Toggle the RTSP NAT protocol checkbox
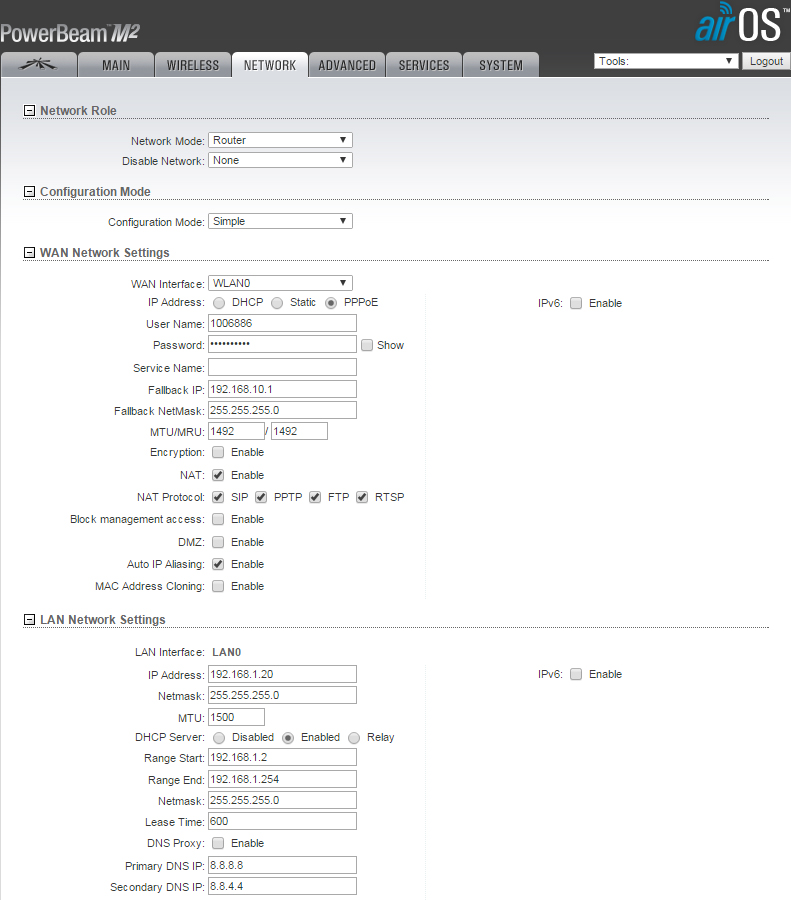The width and height of the screenshot is (791, 900). [362, 497]
